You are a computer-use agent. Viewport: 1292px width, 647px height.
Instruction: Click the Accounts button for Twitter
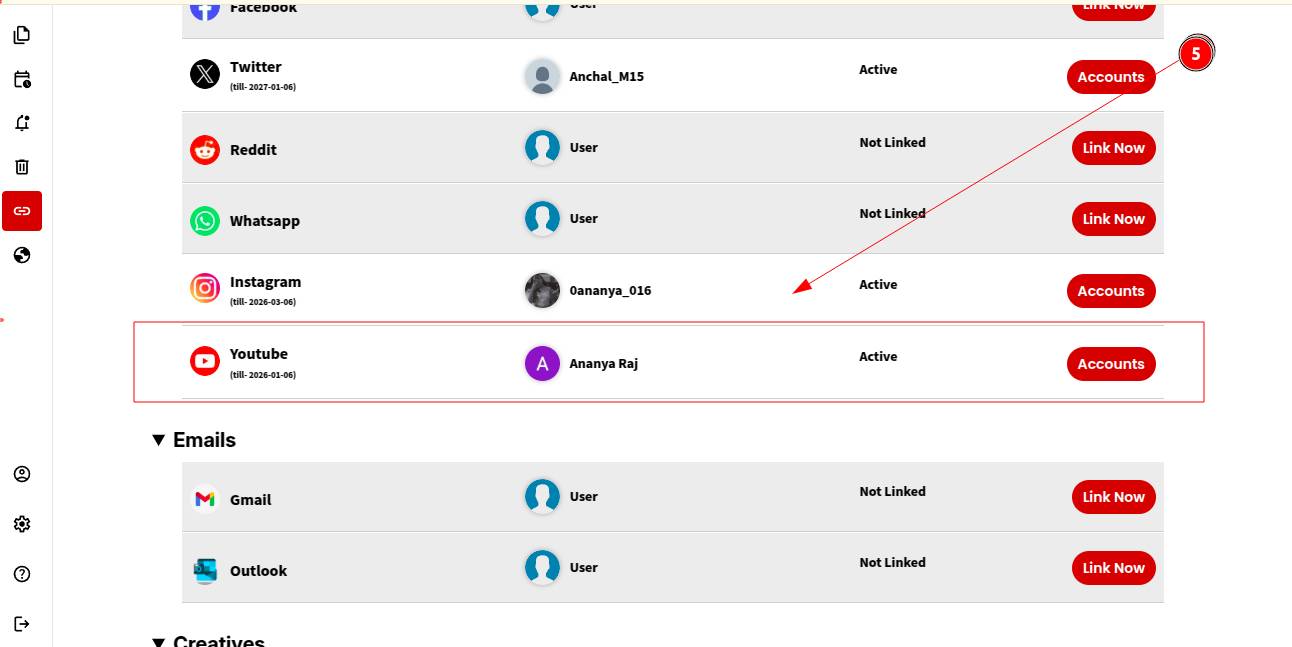1110,77
